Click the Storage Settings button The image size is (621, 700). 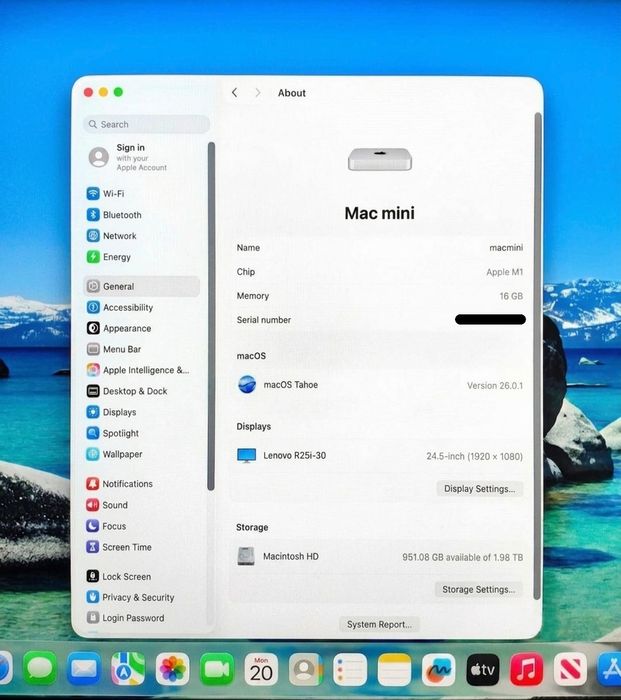pos(479,589)
